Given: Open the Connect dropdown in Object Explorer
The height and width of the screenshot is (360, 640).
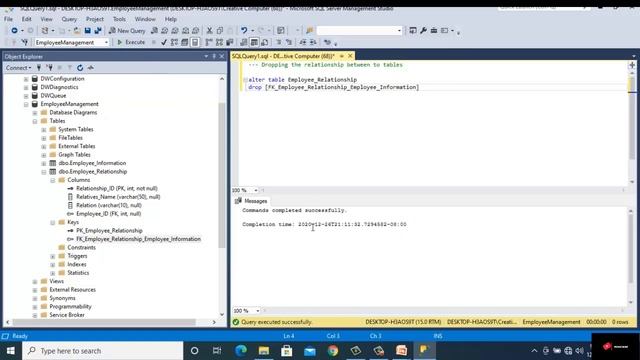Looking at the screenshot, I should [18, 68].
